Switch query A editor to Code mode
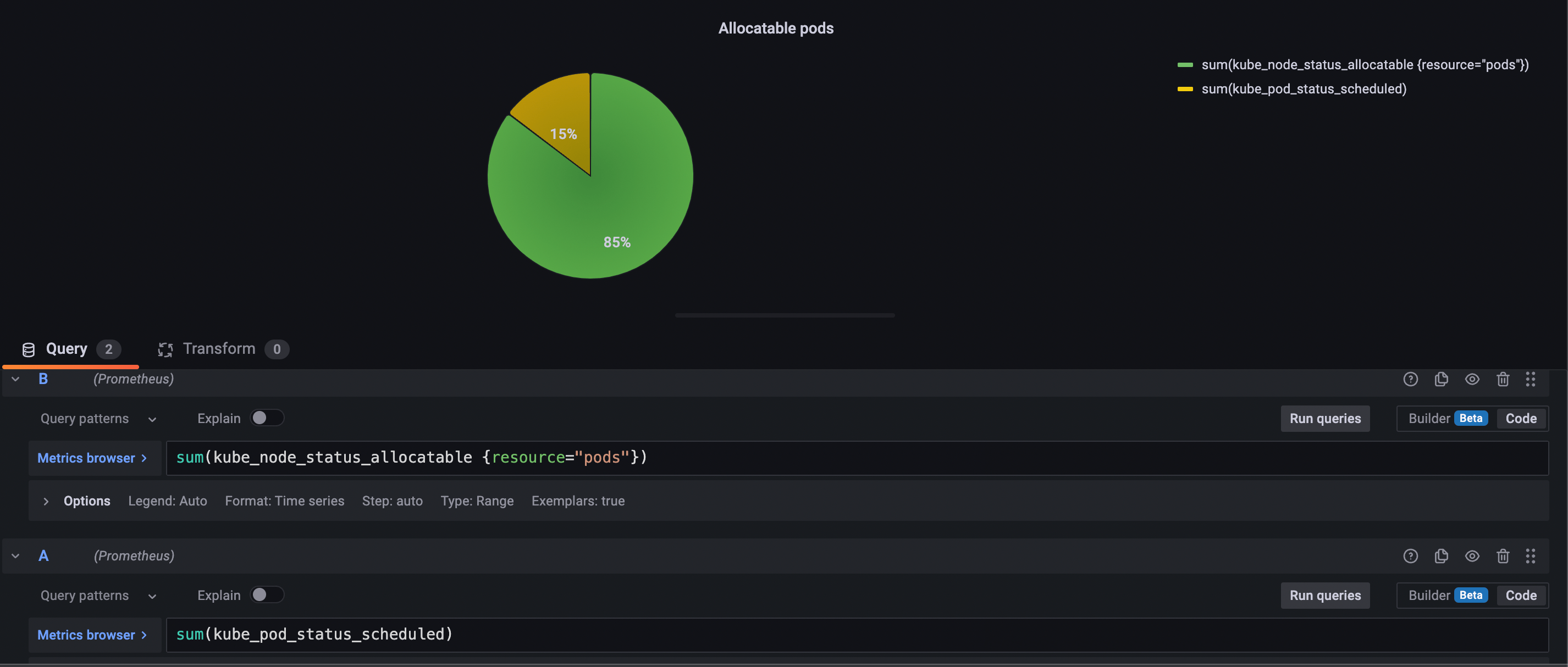Image resolution: width=1568 pixels, height=667 pixels. coord(1521,594)
